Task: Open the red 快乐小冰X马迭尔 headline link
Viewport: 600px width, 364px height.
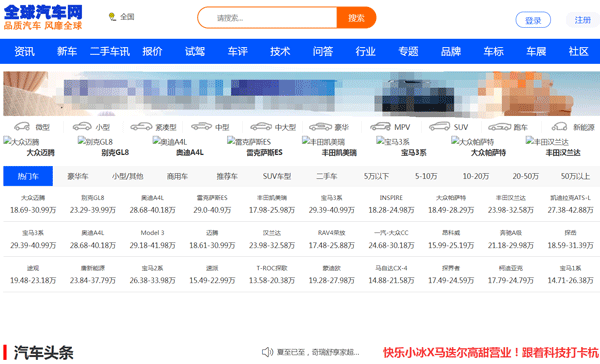Action: point(491,352)
